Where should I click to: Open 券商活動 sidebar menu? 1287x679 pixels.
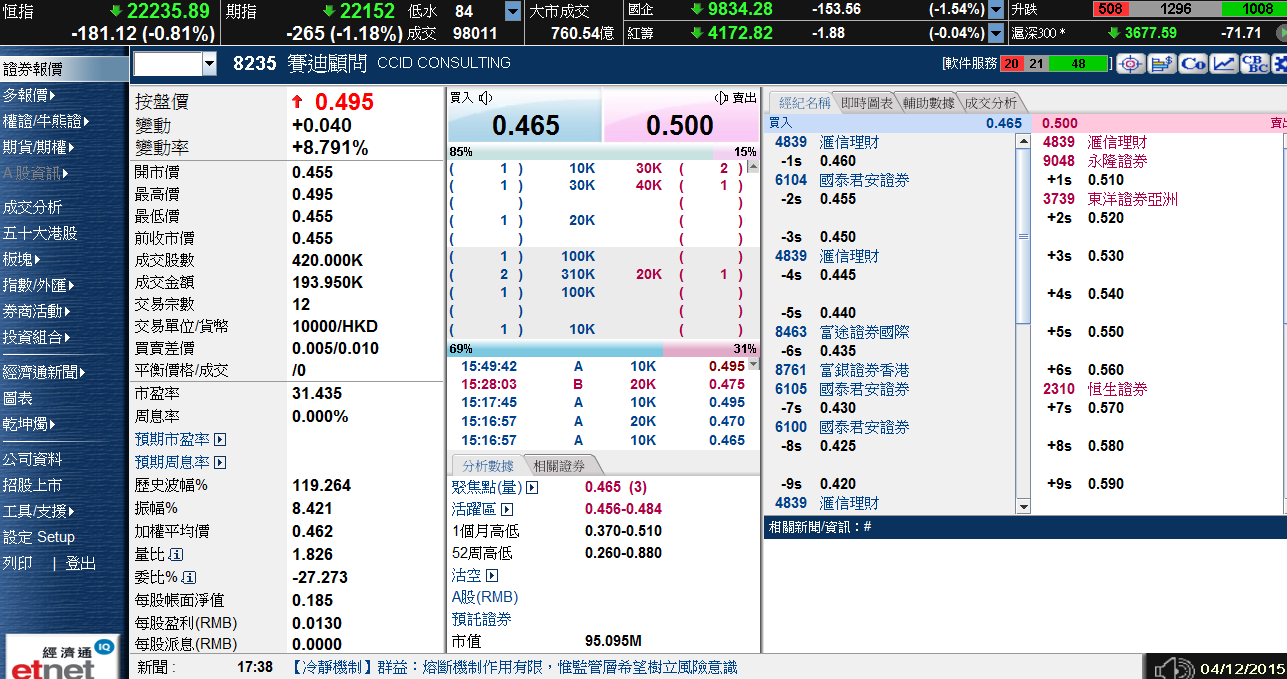(x=36, y=311)
